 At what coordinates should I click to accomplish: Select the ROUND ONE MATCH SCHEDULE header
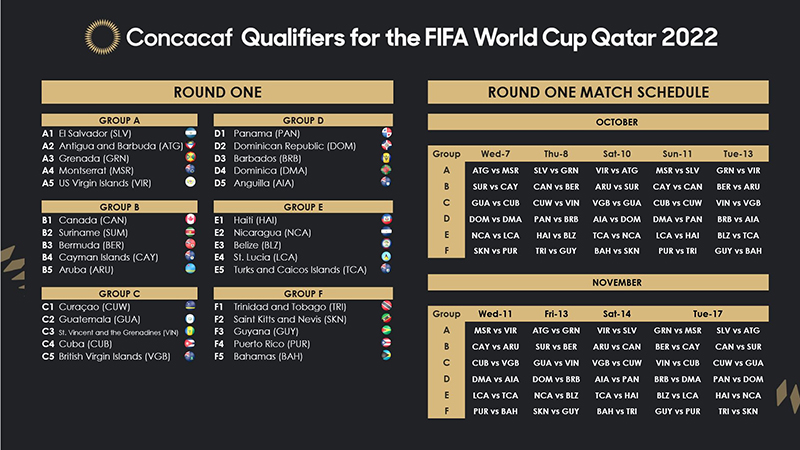pyautogui.click(x=598, y=93)
